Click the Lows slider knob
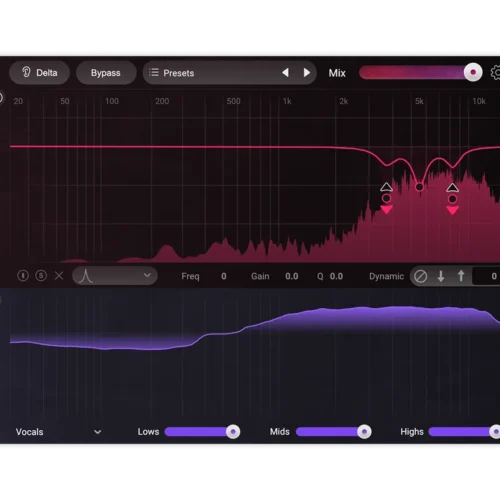 pos(233,432)
